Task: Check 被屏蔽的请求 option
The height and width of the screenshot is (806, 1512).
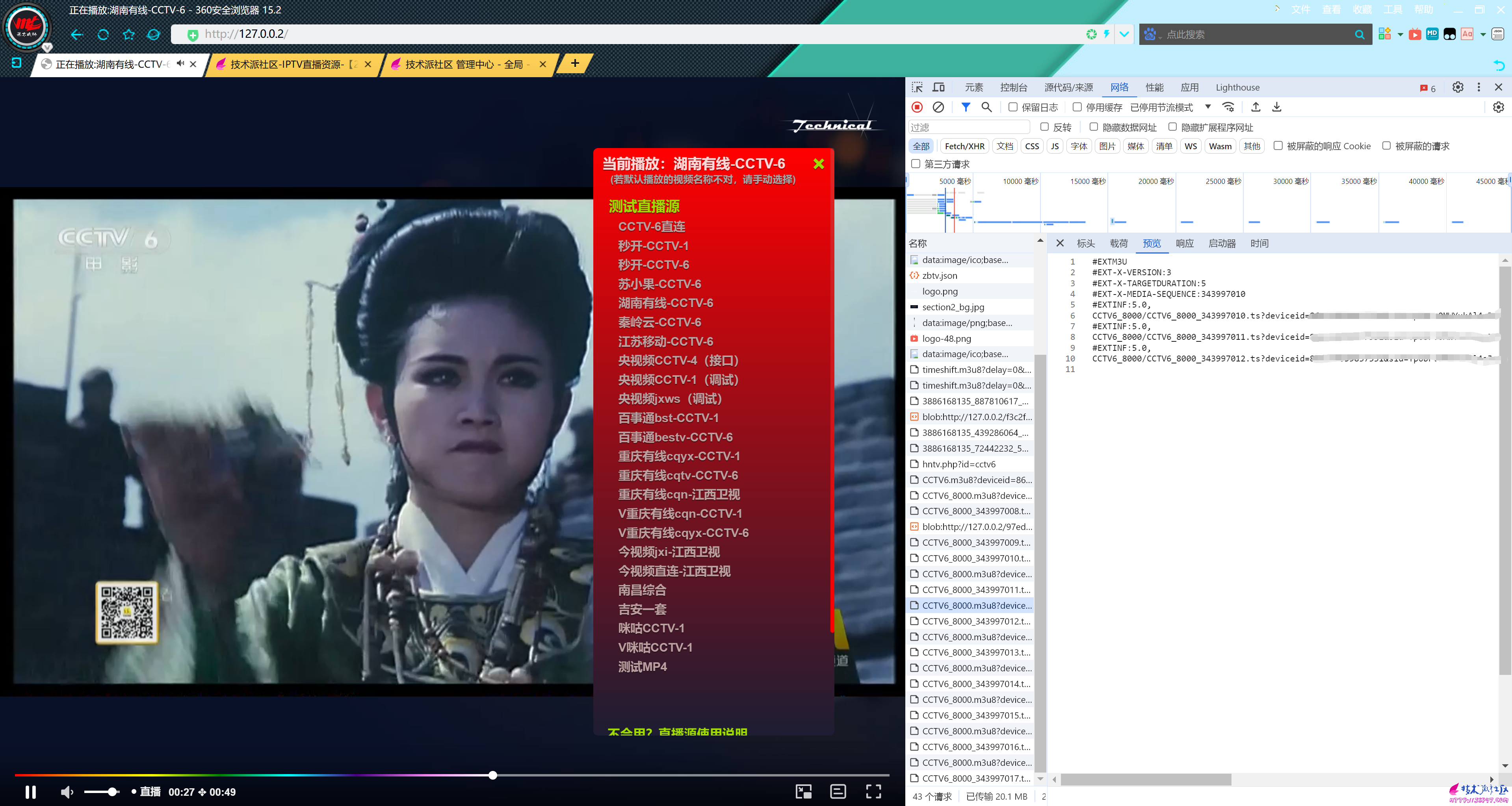Action: (1386, 146)
